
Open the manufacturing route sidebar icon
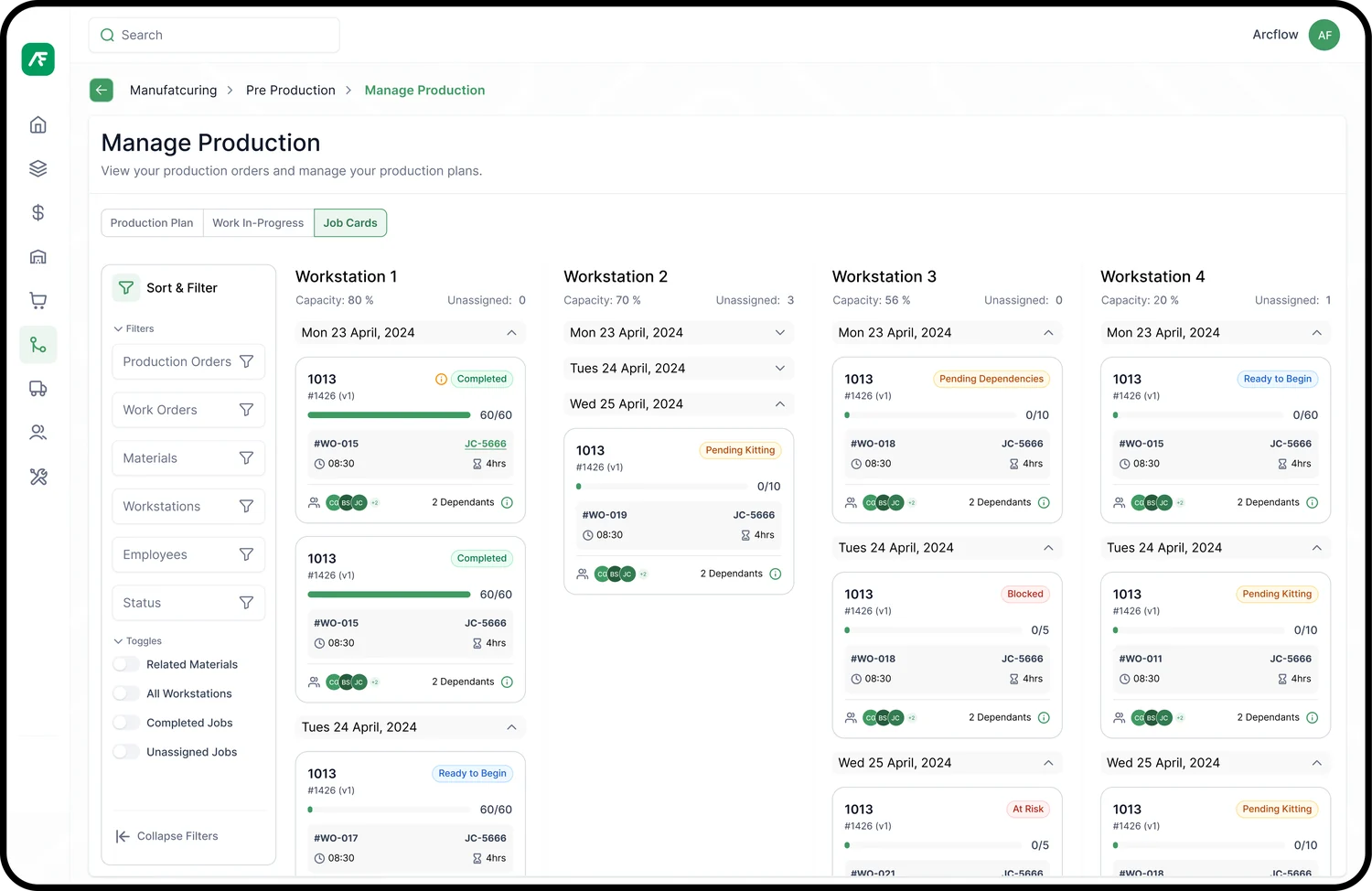[x=38, y=345]
